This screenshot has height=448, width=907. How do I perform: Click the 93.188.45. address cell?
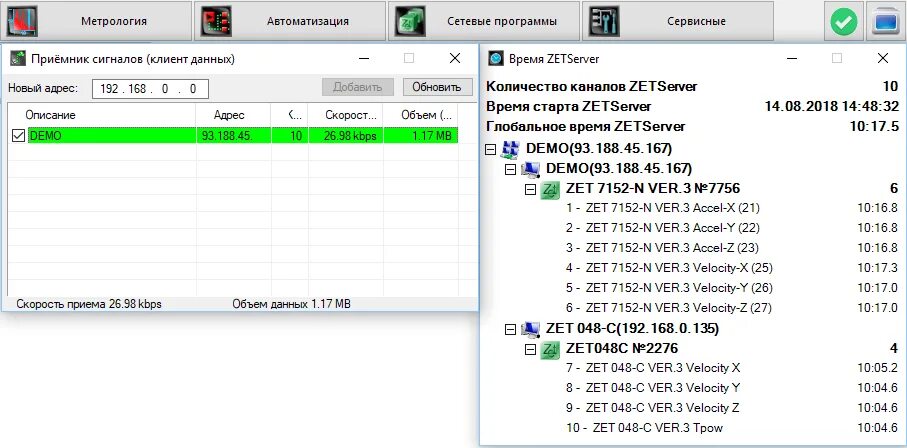pos(234,136)
